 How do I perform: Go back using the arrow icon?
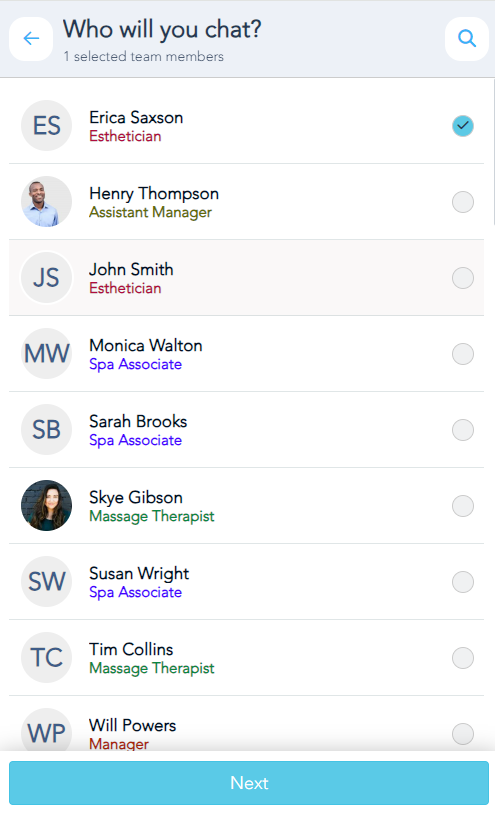31,39
